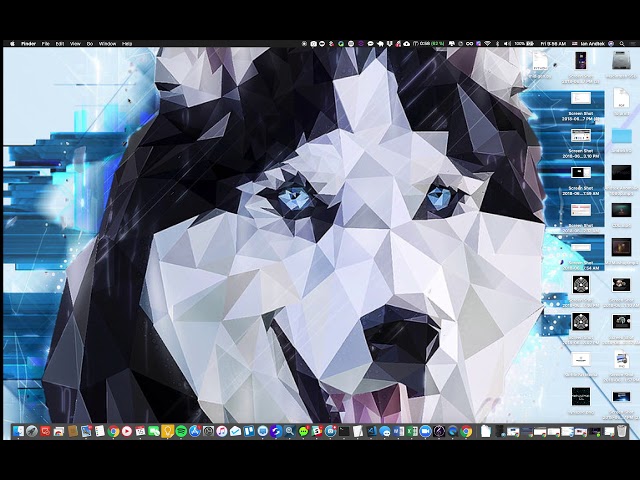Open the Finder menu
The width and height of the screenshot is (640, 480).
pyautogui.click(x=28, y=43)
